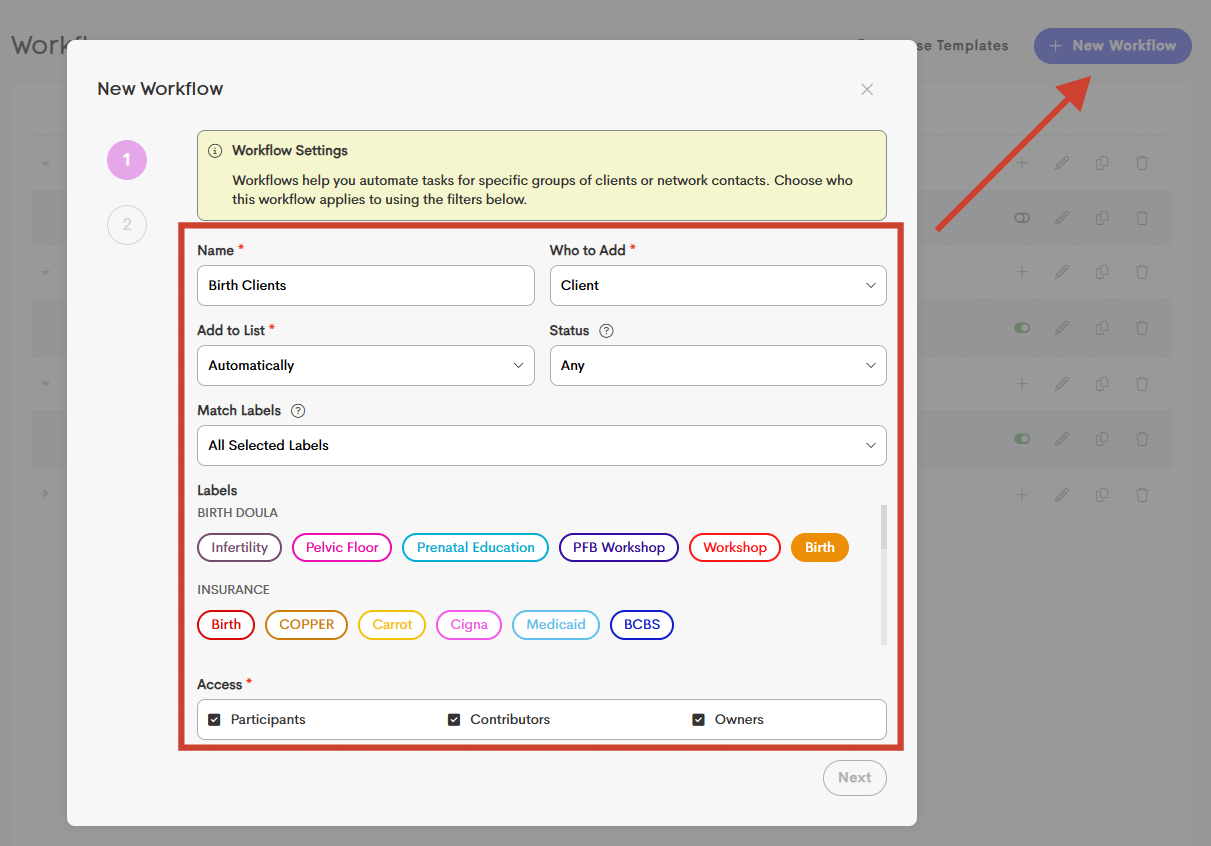Click the Workflow Settings heading text
The image size is (1211, 846).
tap(290, 151)
